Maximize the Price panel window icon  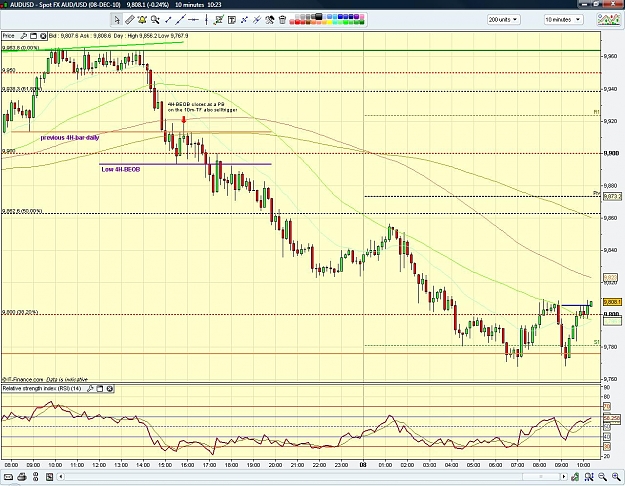click(33, 36)
